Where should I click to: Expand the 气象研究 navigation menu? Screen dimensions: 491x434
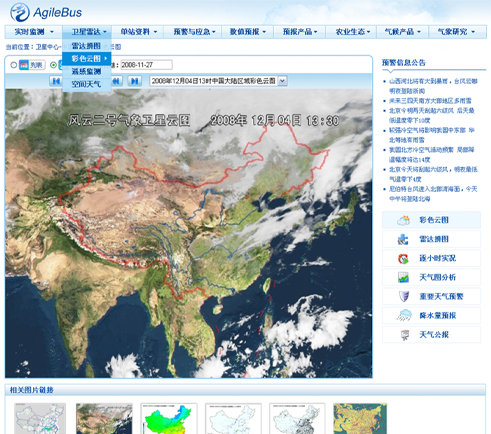point(457,32)
